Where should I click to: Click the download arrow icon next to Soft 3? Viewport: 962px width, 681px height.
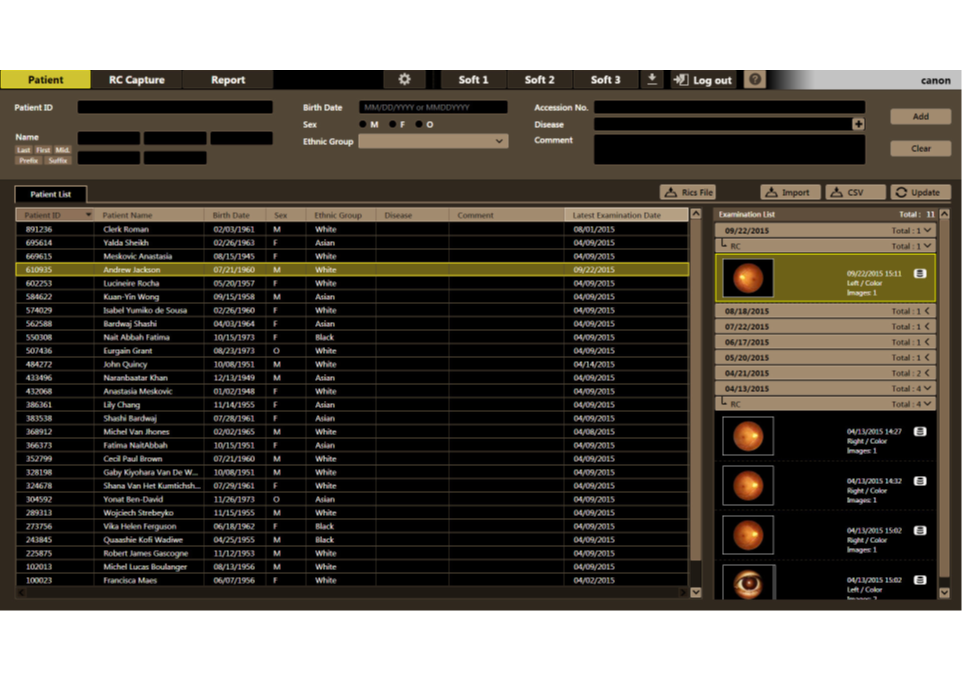pos(652,80)
